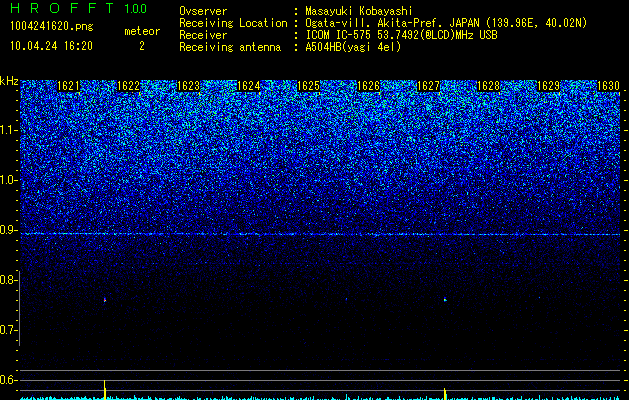Click the kHz axis unit label

[9, 81]
